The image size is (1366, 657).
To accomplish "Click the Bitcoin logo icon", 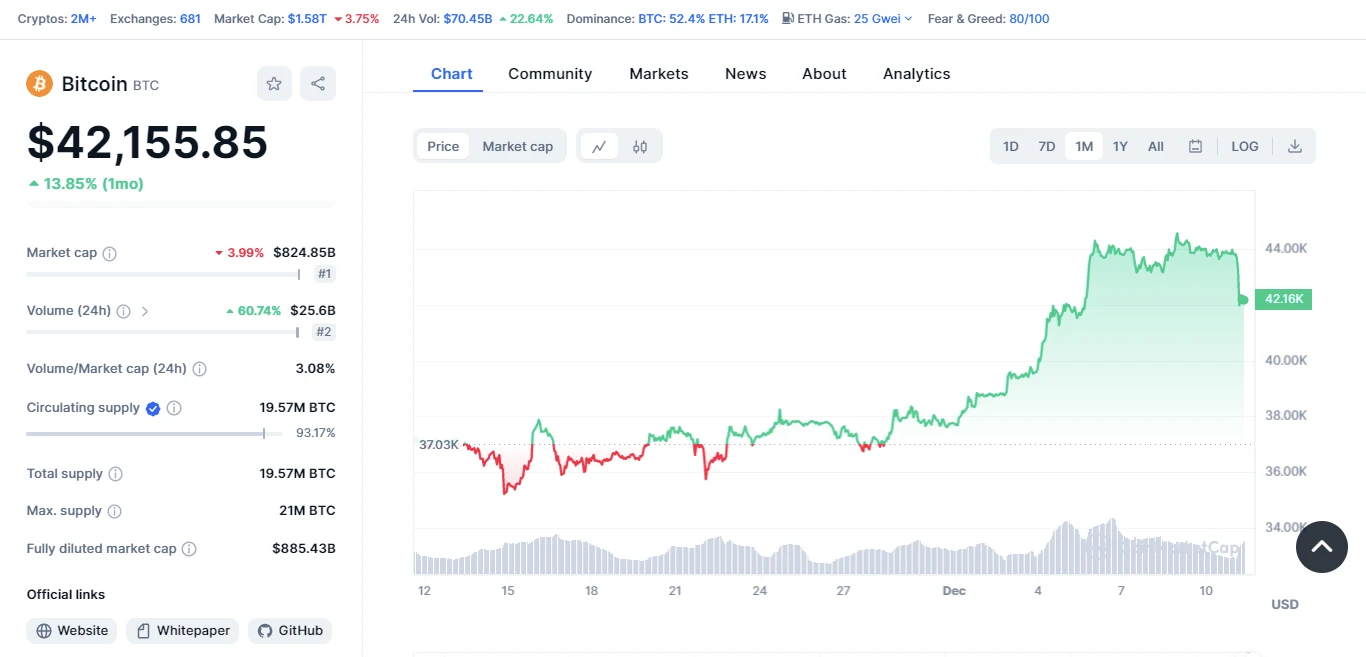I will pyautogui.click(x=40, y=84).
